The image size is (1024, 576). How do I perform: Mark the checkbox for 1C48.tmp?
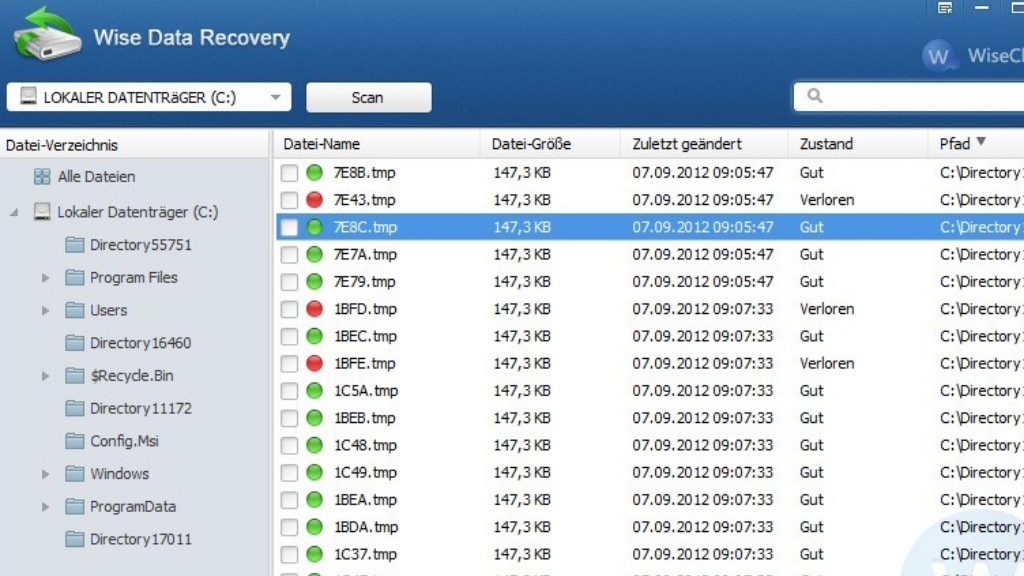coord(289,445)
